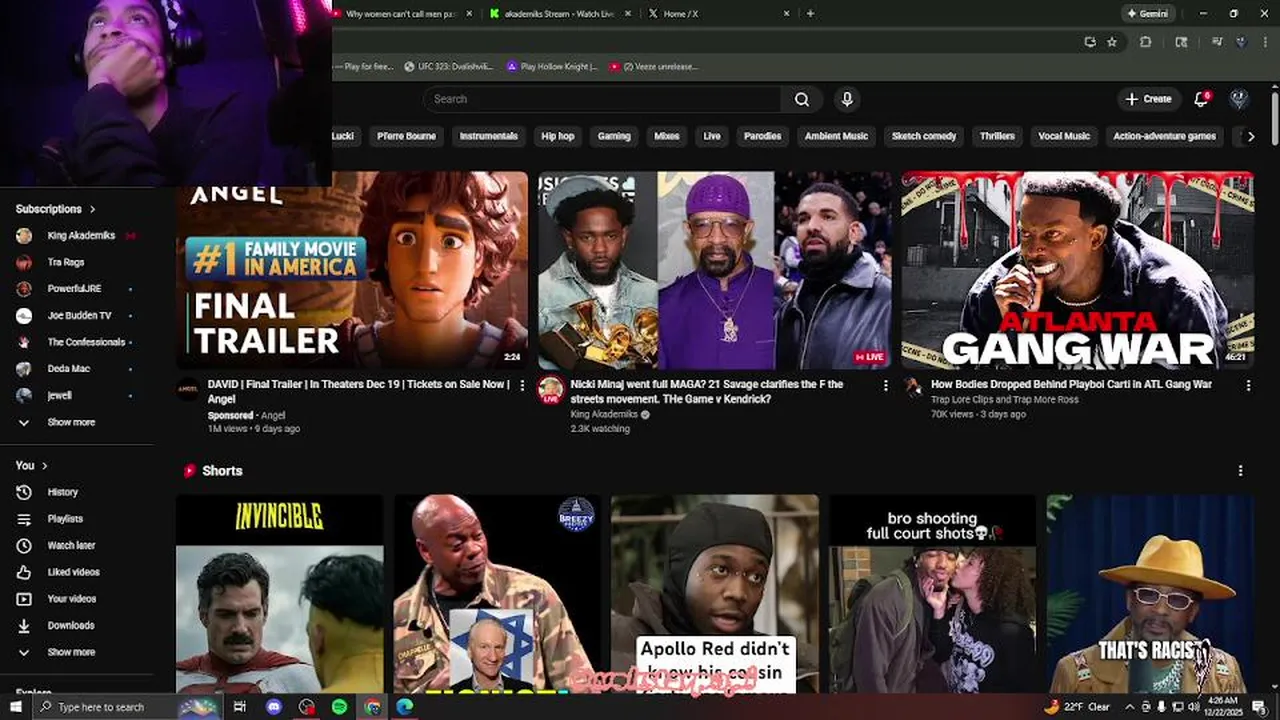The height and width of the screenshot is (720, 1280).
Task: Open UFC 323 bookmark
Action: tap(451, 66)
